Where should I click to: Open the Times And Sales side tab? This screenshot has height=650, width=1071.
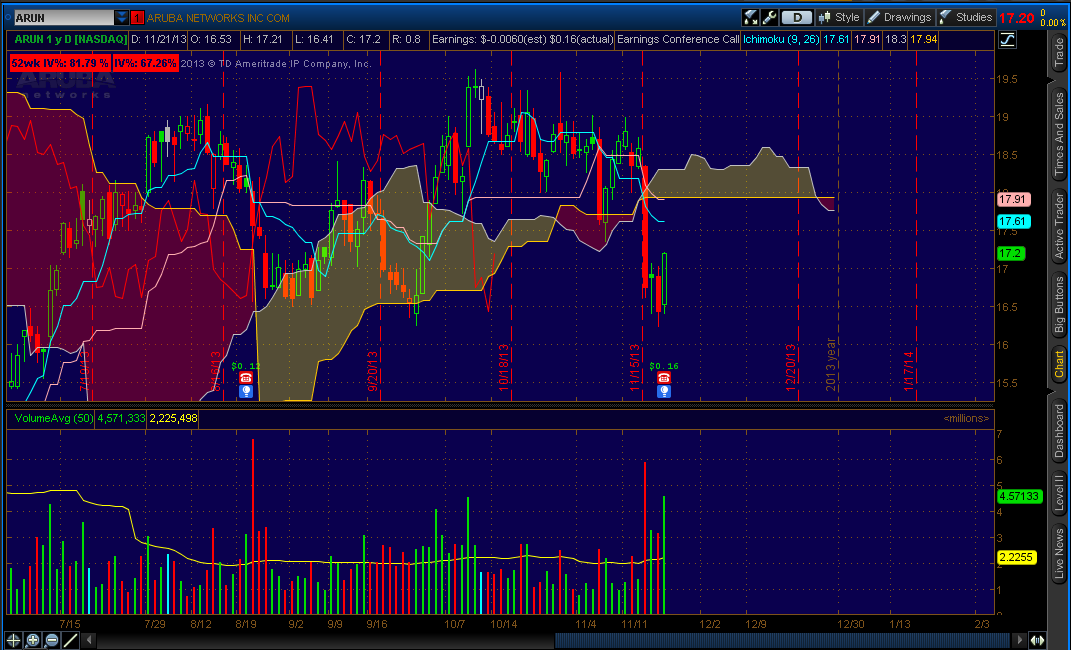pyautogui.click(x=1059, y=135)
